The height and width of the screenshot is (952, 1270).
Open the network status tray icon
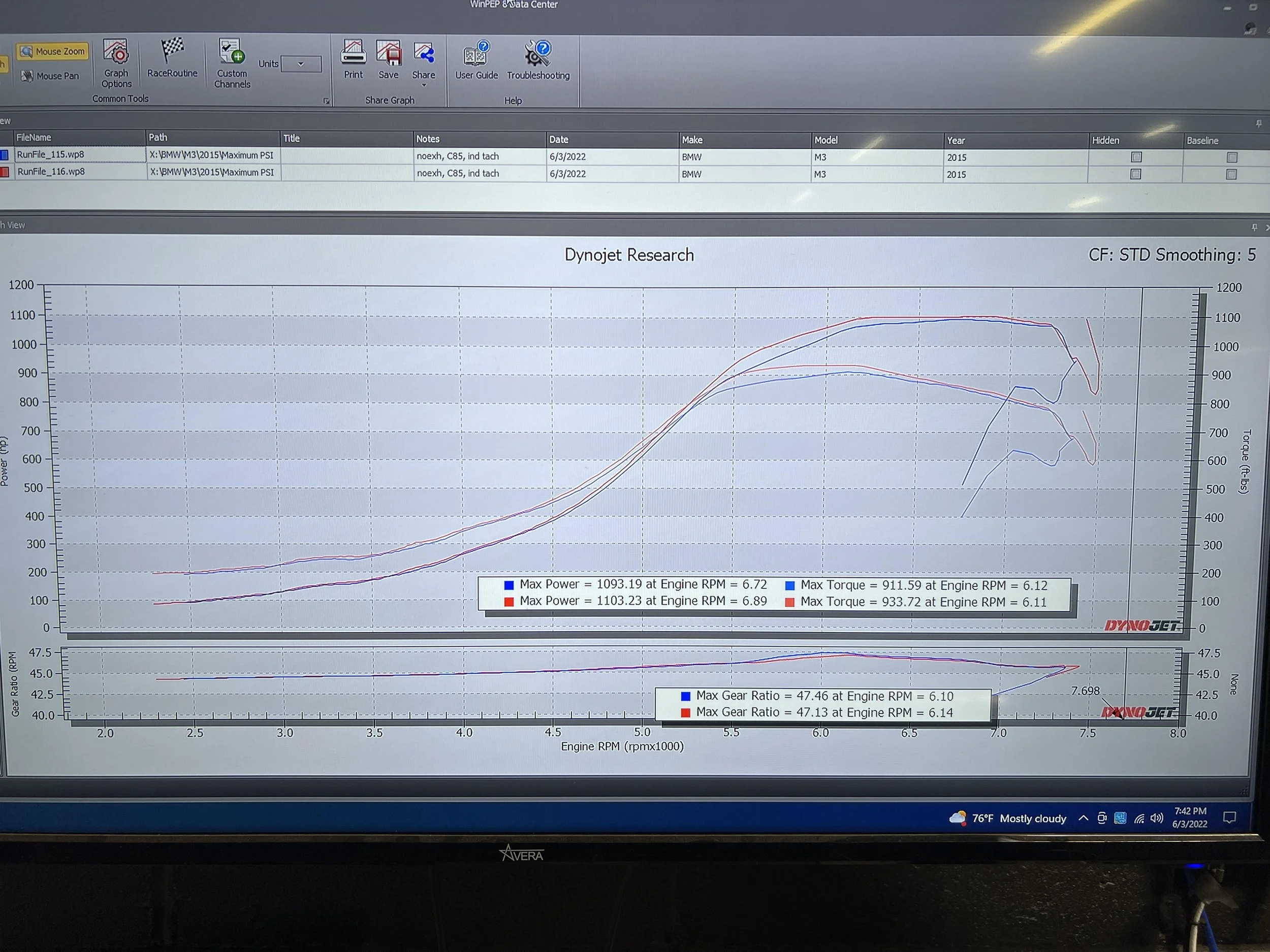(1139, 819)
